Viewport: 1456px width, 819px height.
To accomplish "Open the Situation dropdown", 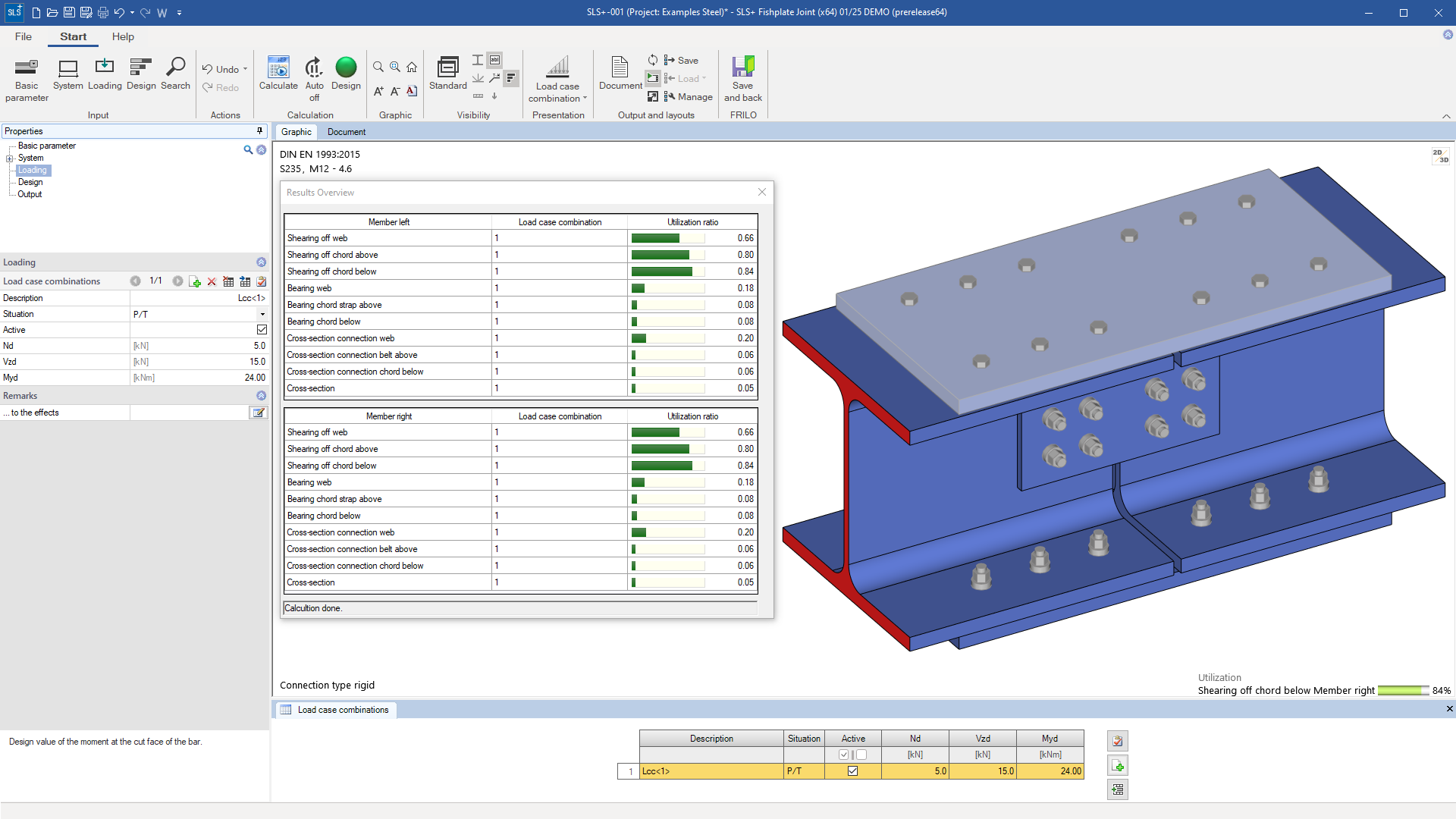I will [x=262, y=314].
